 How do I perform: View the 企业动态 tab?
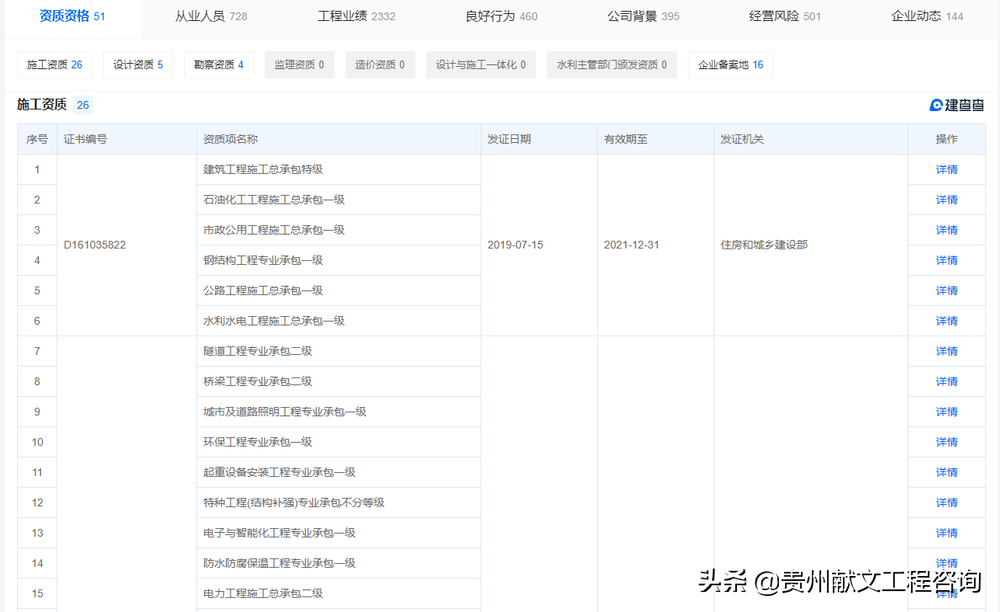tap(927, 16)
